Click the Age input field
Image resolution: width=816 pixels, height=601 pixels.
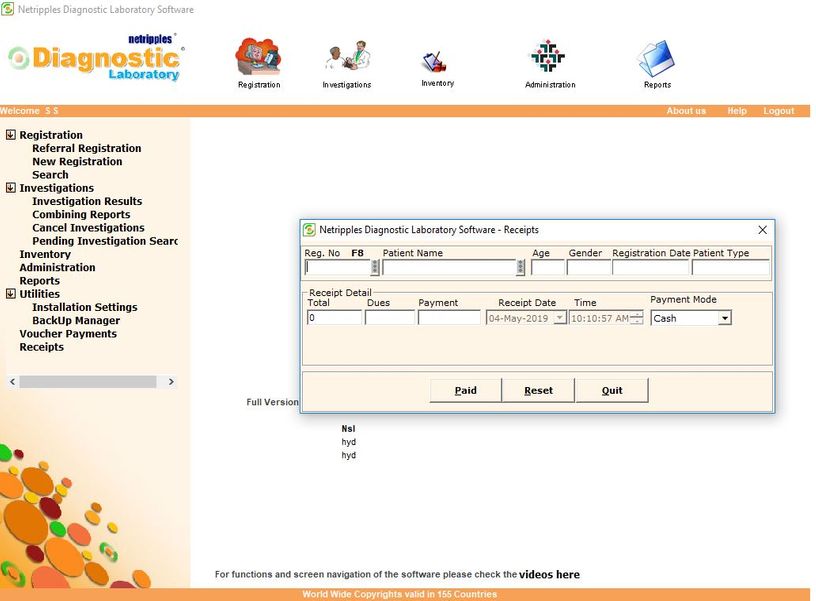coord(547,267)
